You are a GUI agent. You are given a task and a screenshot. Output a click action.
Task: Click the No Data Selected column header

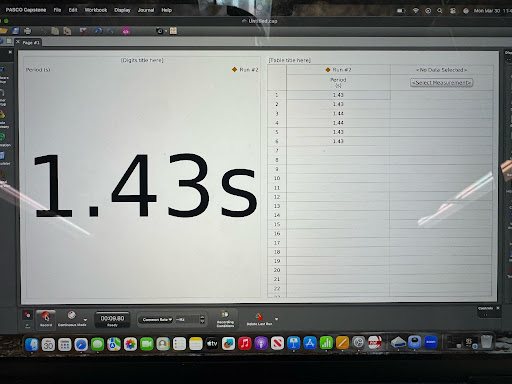pos(441,70)
